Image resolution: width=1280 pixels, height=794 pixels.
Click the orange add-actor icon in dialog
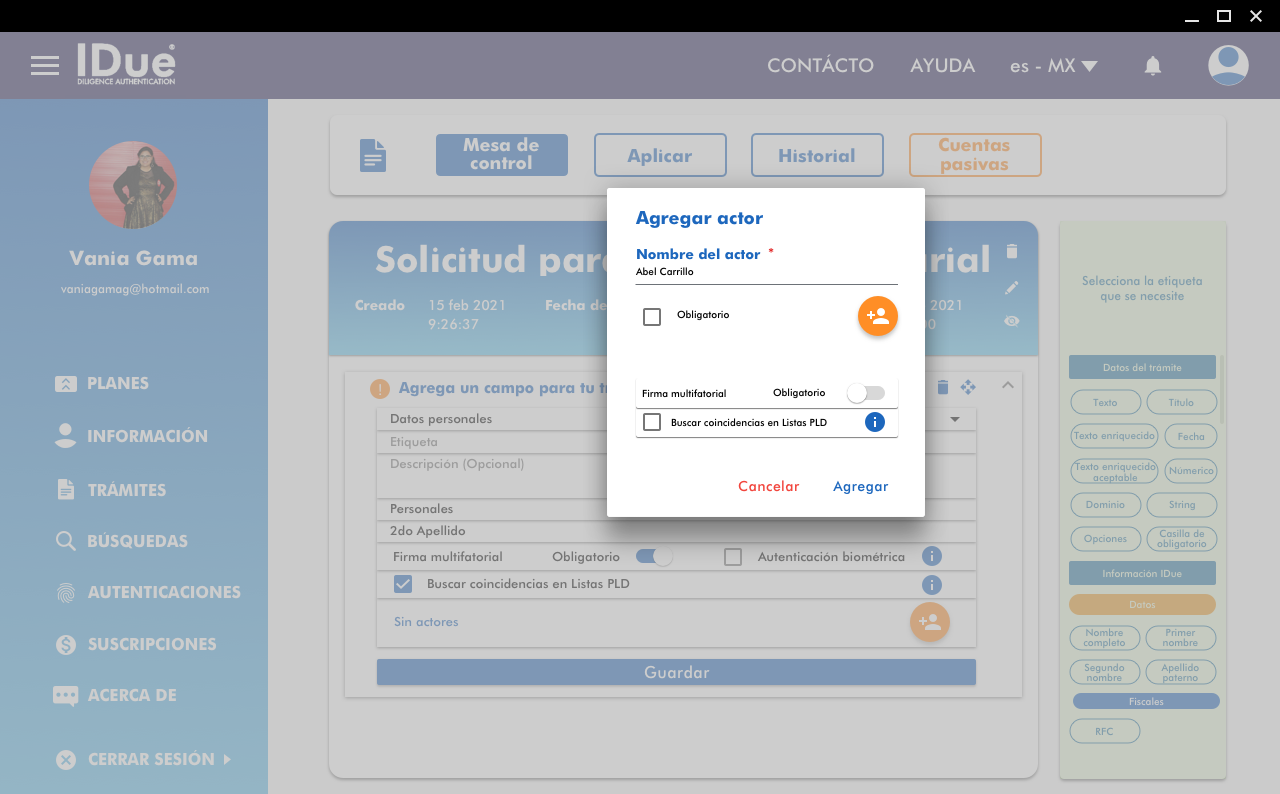[877, 316]
